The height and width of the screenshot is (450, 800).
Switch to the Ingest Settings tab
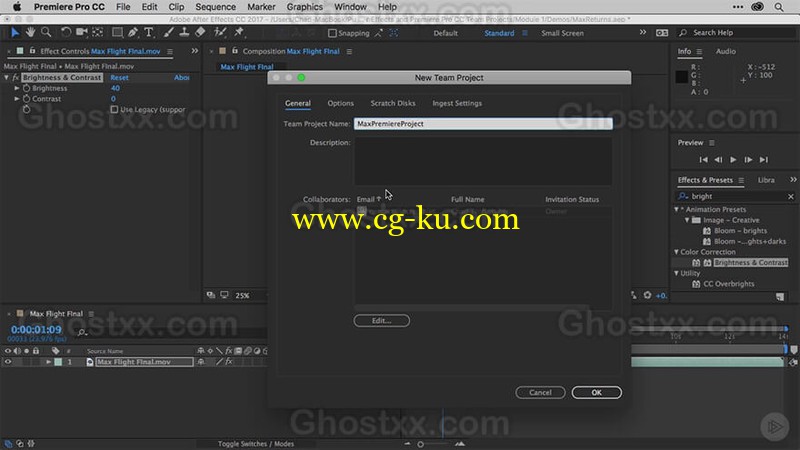457,104
